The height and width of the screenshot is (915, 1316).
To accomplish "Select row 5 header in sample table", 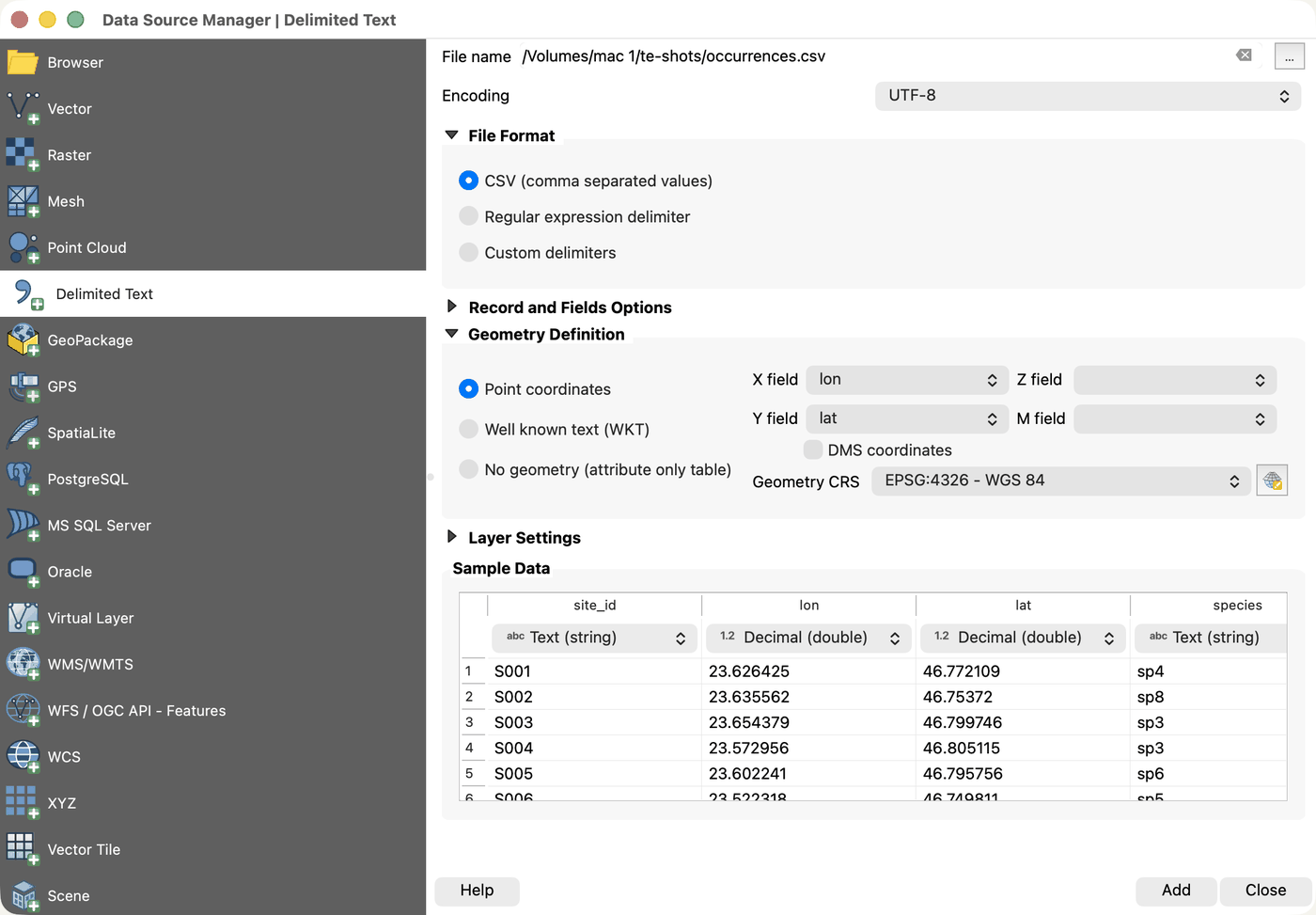I will pos(473,774).
